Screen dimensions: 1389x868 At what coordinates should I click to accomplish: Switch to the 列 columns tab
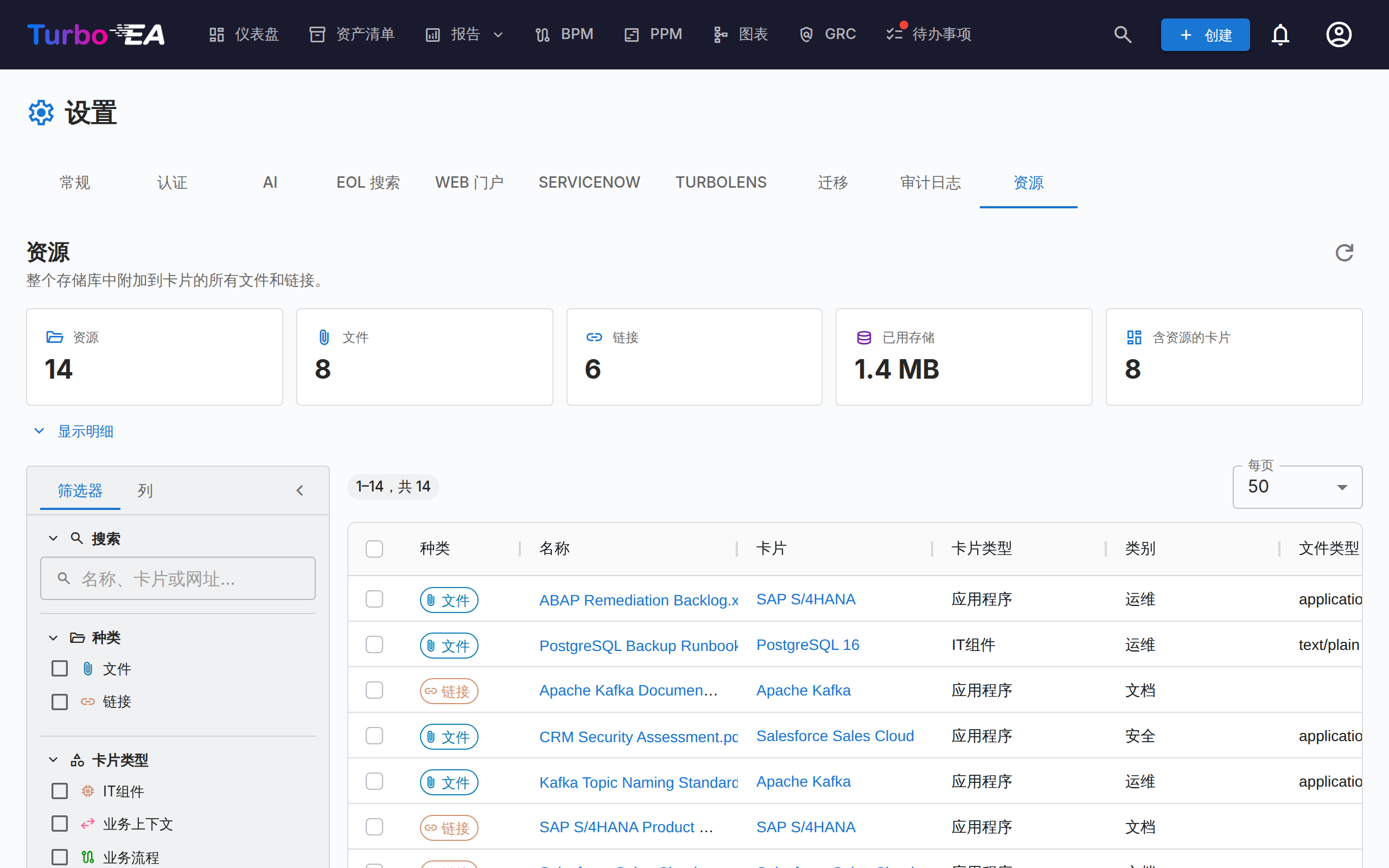[145, 490]
